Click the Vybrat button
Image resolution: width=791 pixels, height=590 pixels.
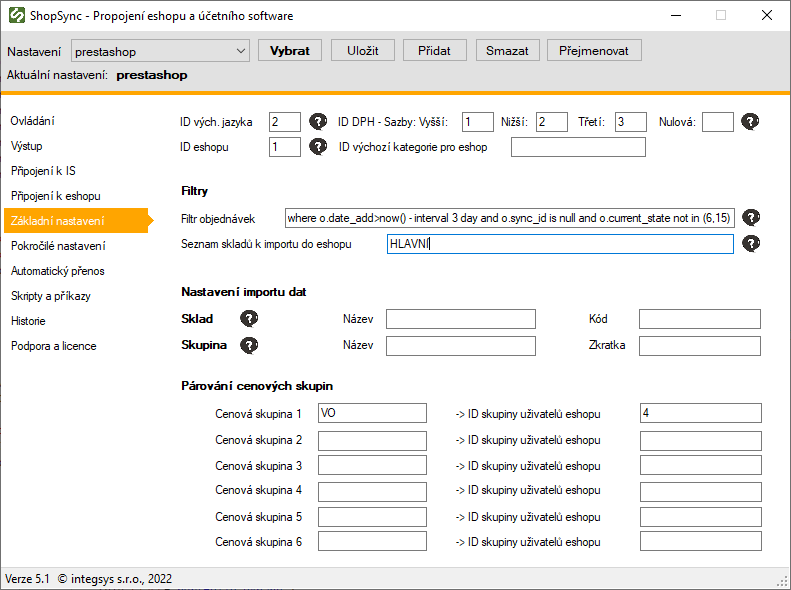click(x=290, y=51)
